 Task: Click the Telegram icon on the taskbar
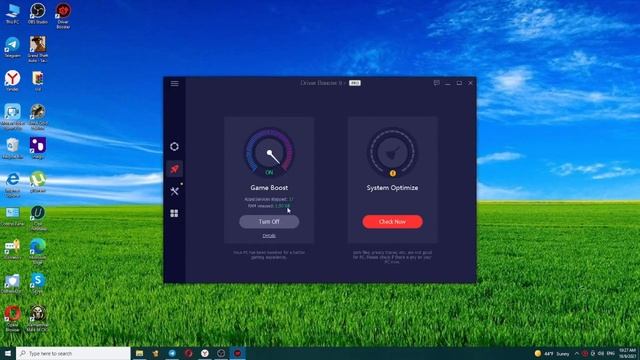pos(172,353)
